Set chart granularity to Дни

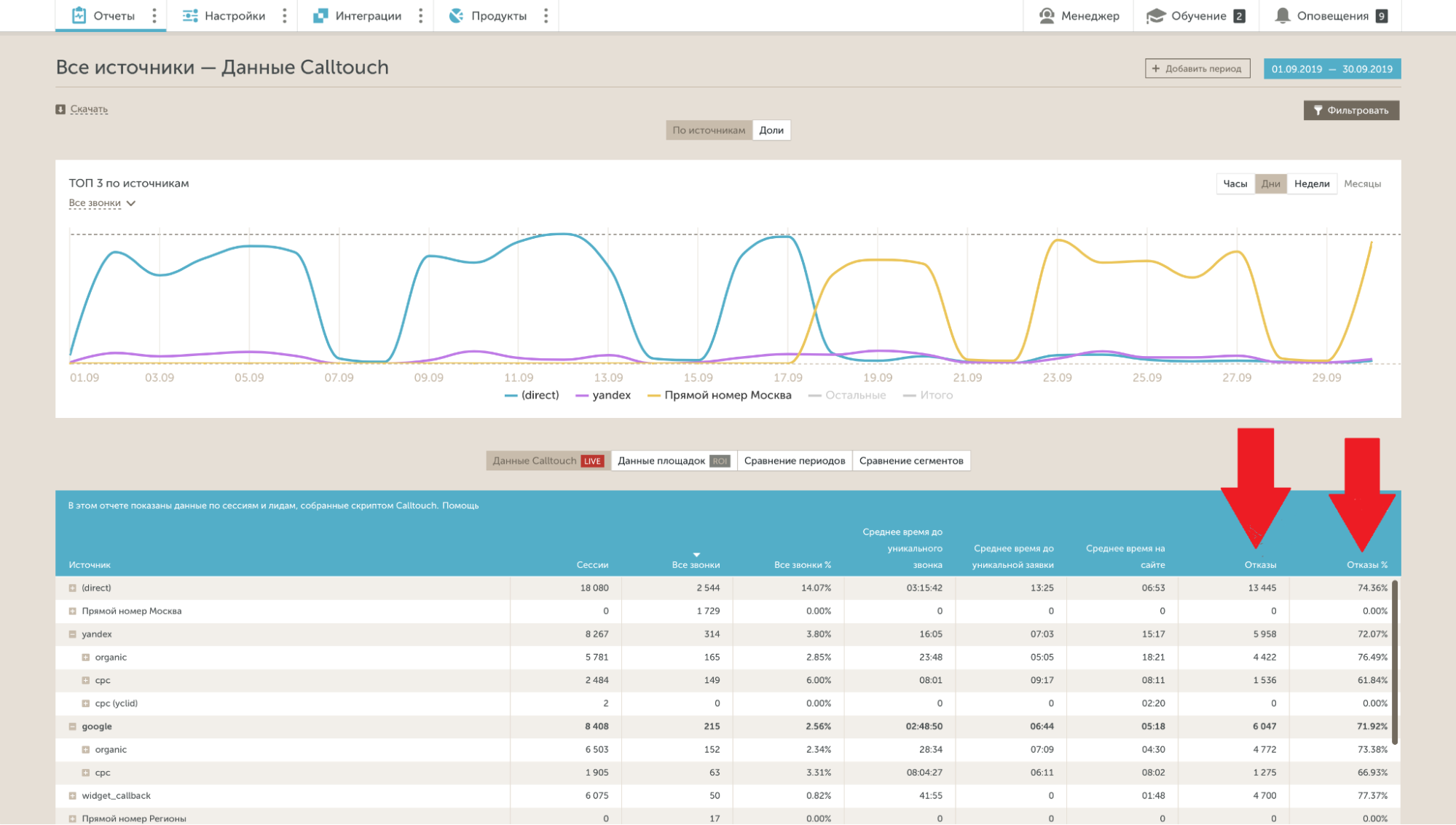(1271, 183)
